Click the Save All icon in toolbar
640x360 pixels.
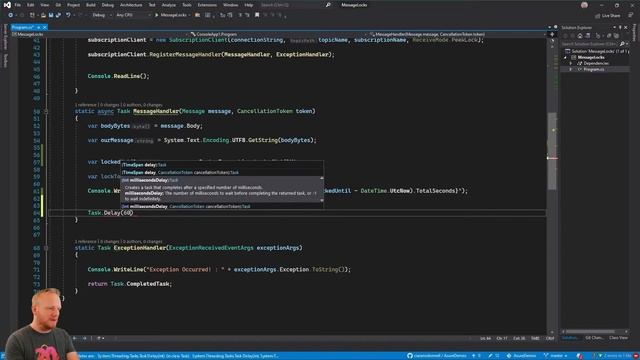click(x=58, y=15)
